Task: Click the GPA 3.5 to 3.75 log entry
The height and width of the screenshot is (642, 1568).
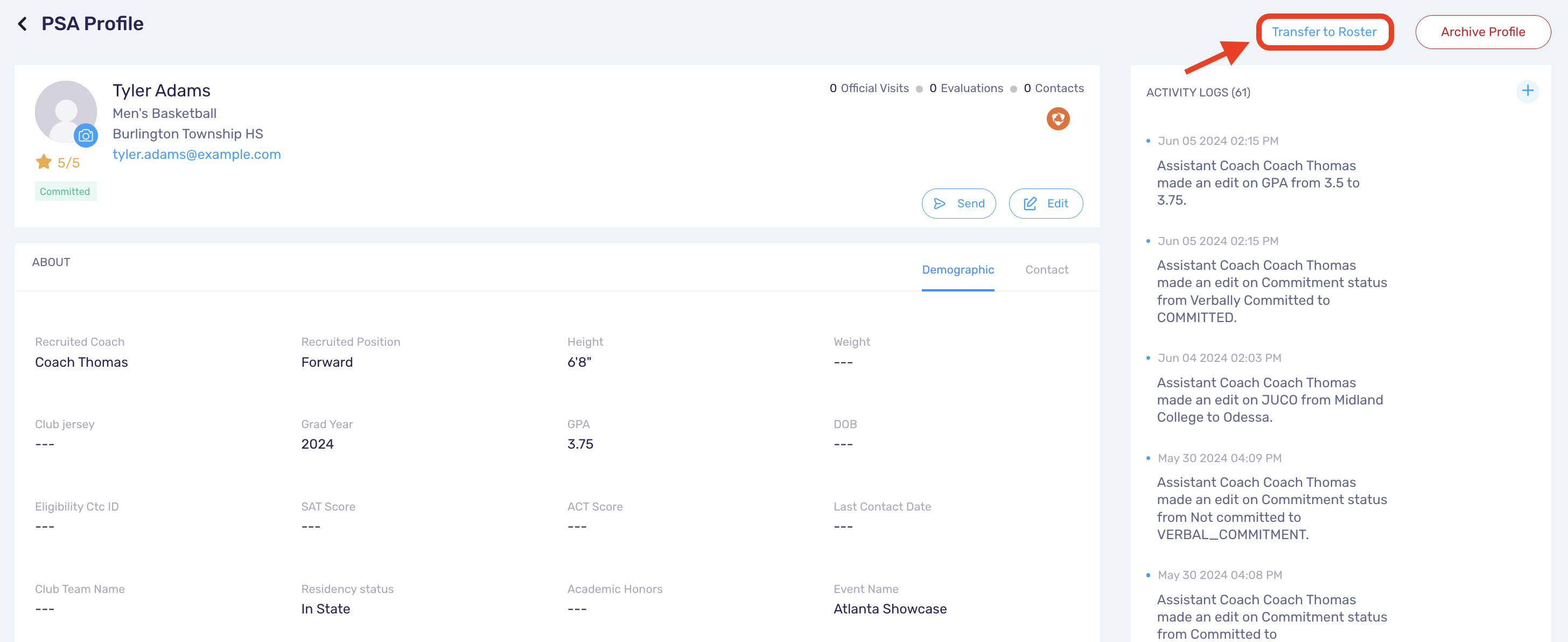Action: click(1257, 183)
